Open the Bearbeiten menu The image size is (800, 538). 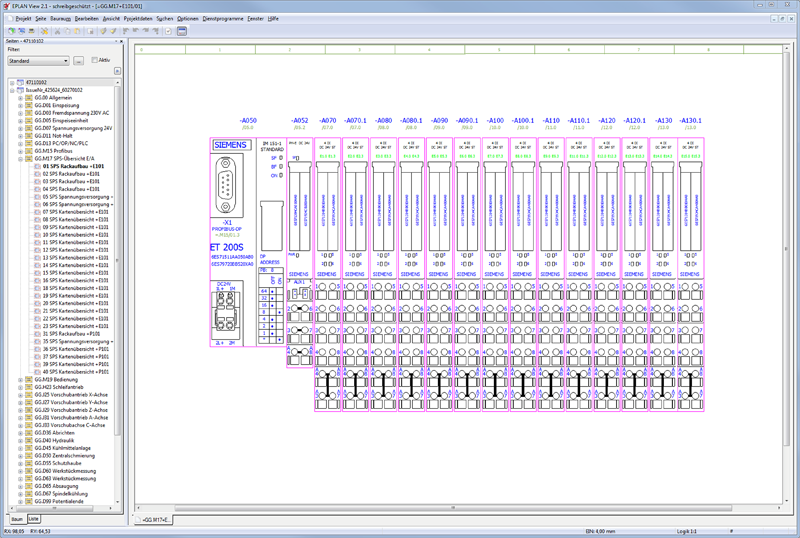(x=87, y=18)
